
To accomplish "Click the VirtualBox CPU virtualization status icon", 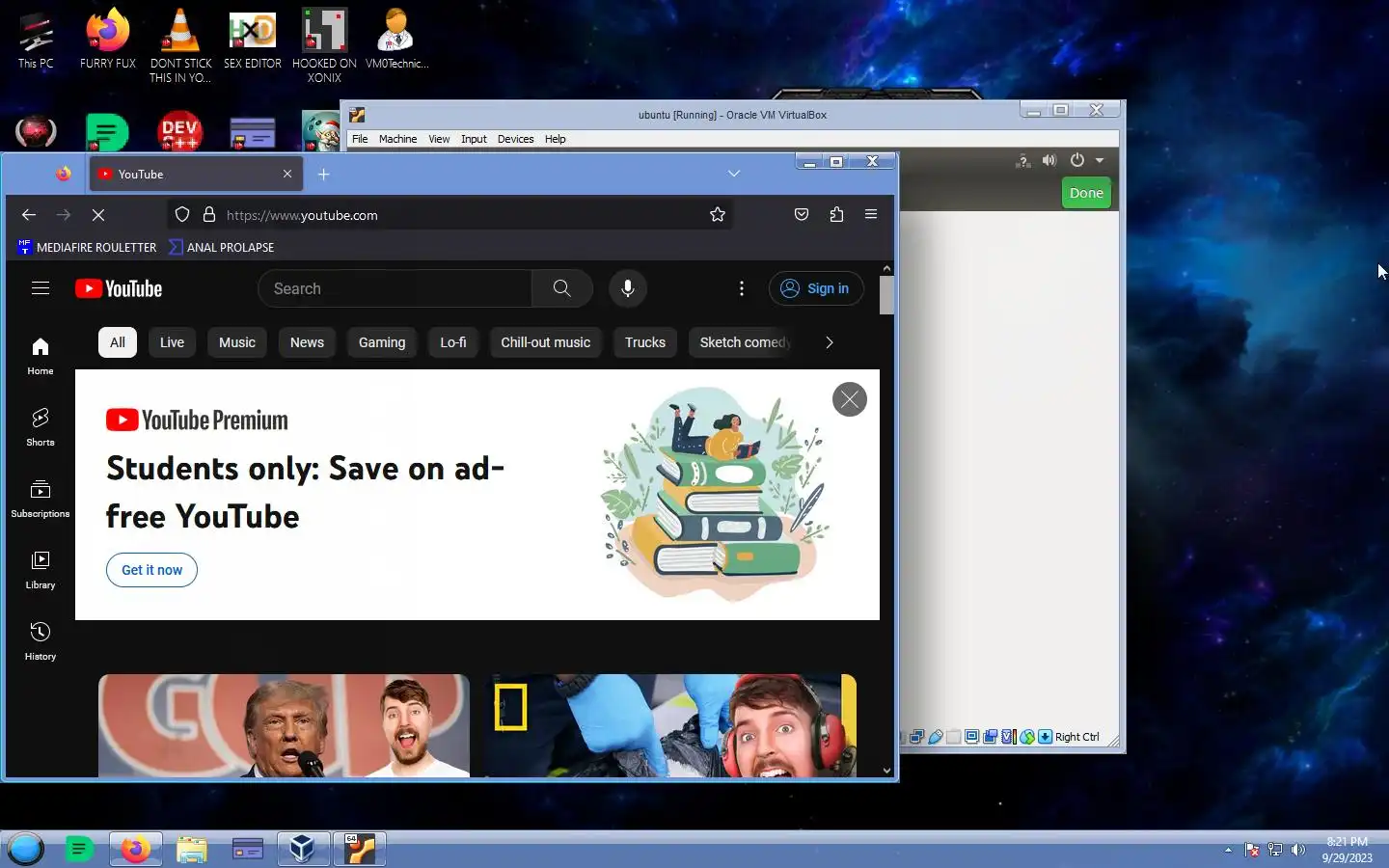I will click(1009, 737).
